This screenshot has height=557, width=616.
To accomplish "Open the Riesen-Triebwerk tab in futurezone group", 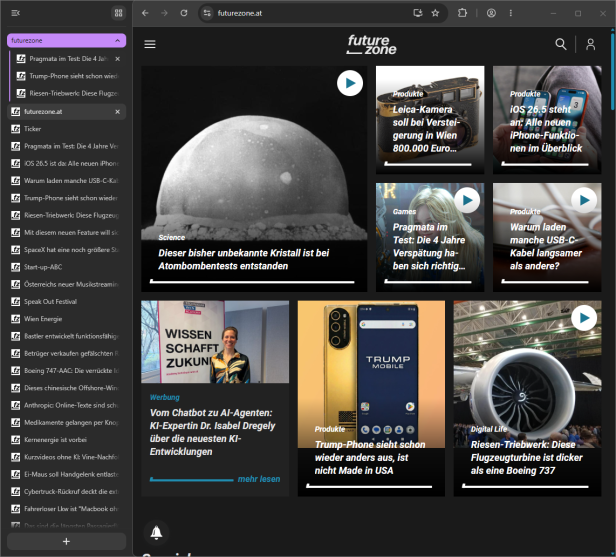I will 69,93.
